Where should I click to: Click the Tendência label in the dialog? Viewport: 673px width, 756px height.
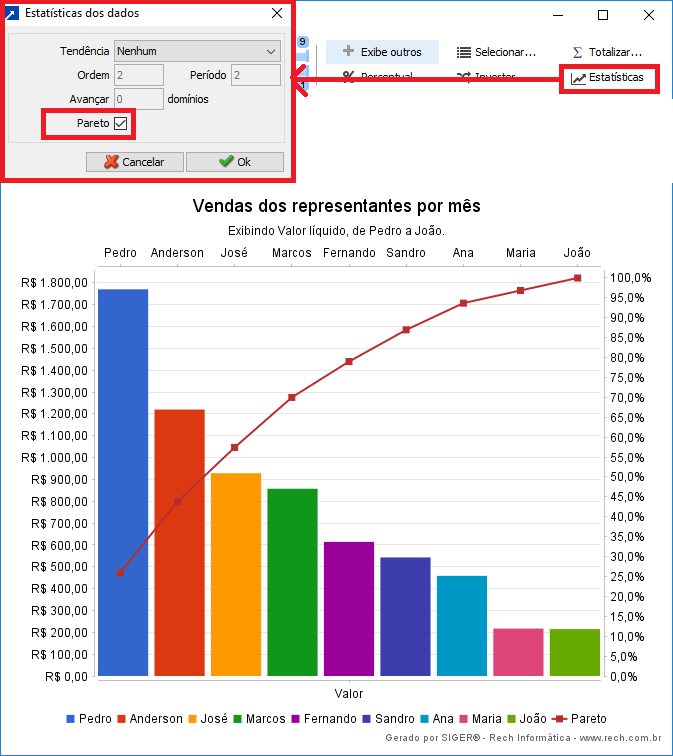coord(84,51)
